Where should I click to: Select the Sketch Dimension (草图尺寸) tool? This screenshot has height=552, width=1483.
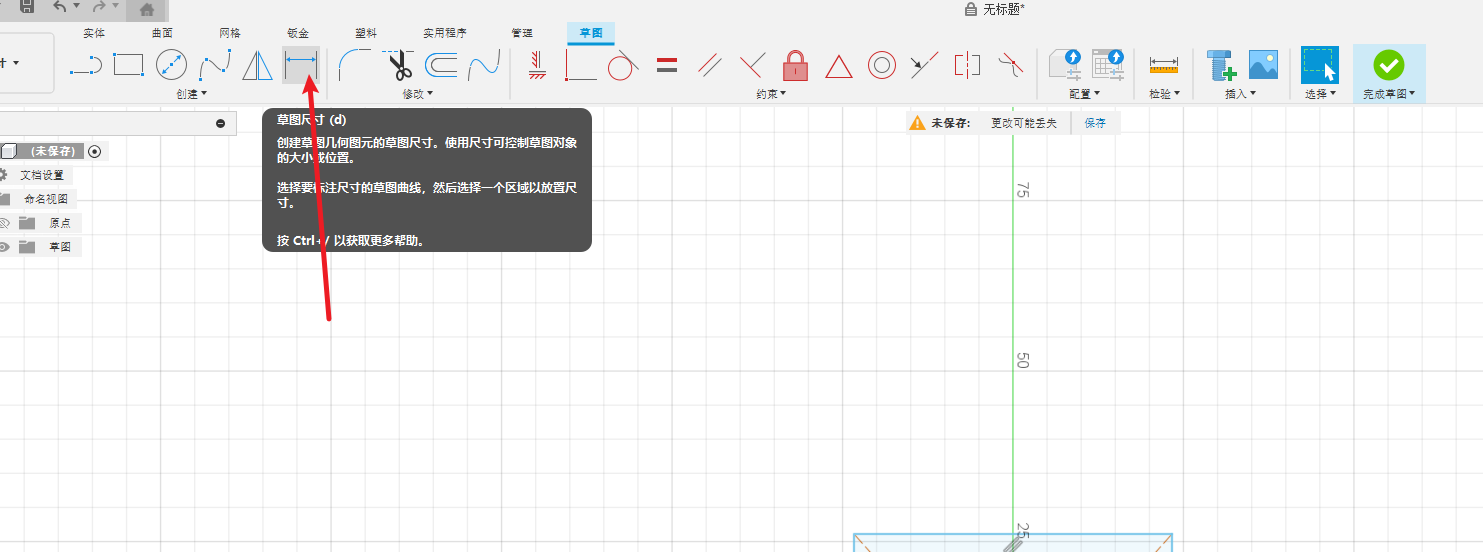point(301,65)
